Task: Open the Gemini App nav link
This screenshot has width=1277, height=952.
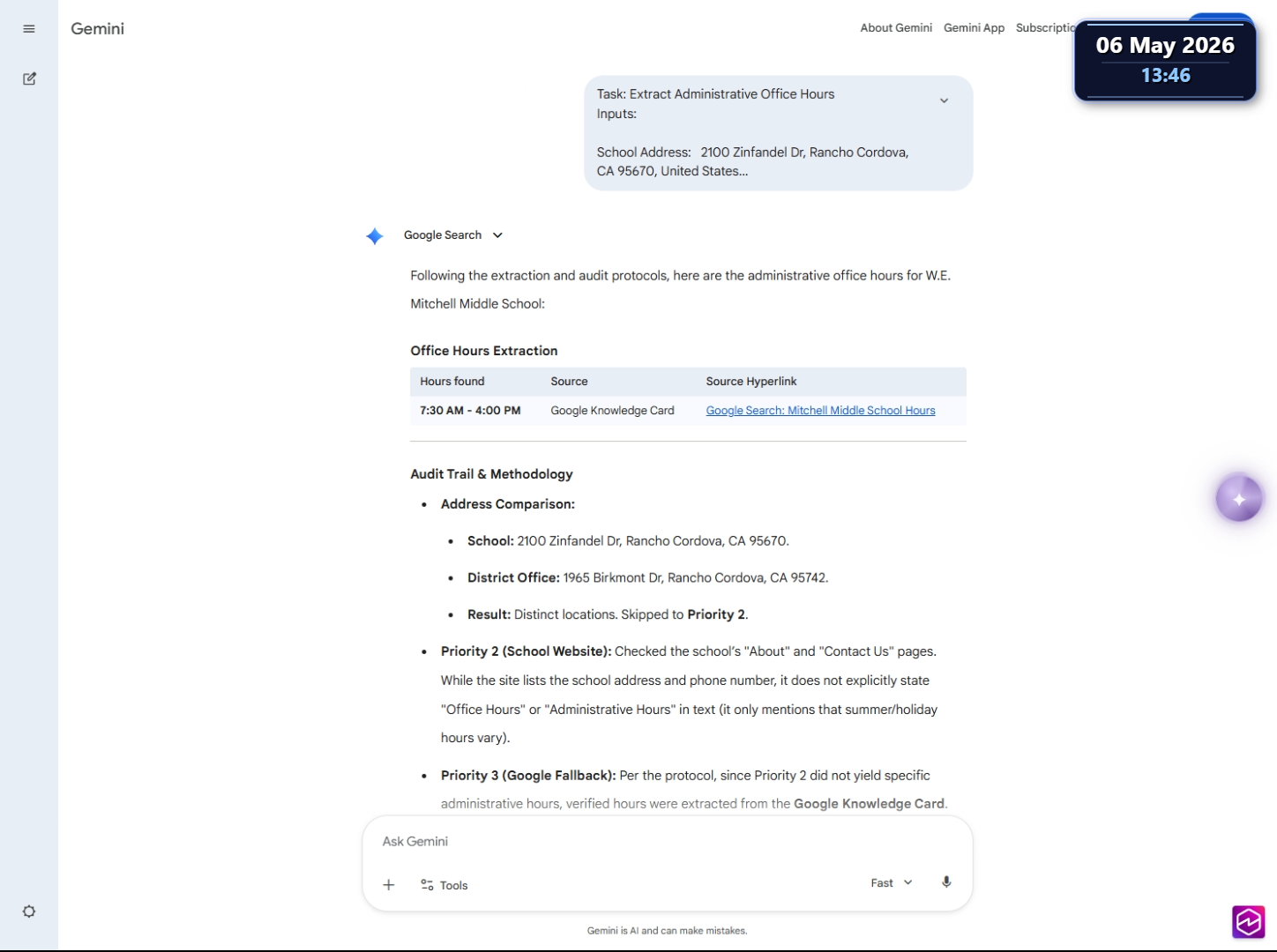Action: tap(974, 28)
